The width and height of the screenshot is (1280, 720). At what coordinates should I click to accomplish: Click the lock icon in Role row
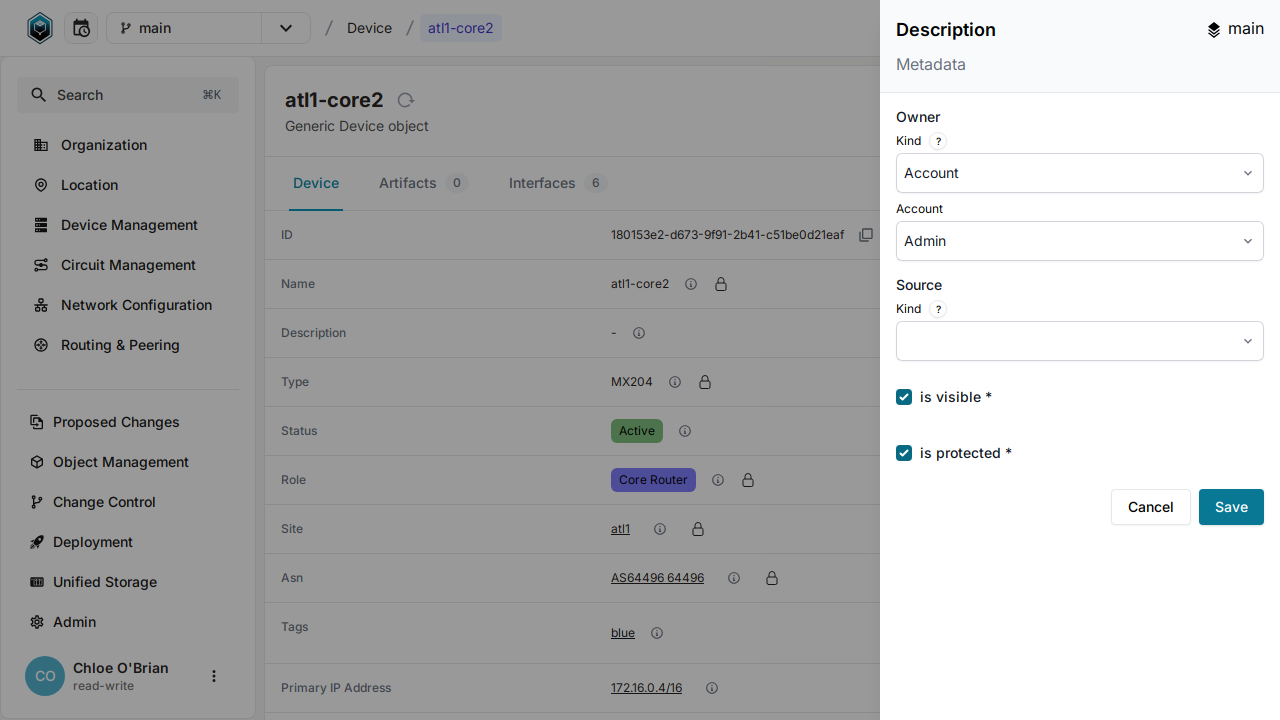point(748,480)
